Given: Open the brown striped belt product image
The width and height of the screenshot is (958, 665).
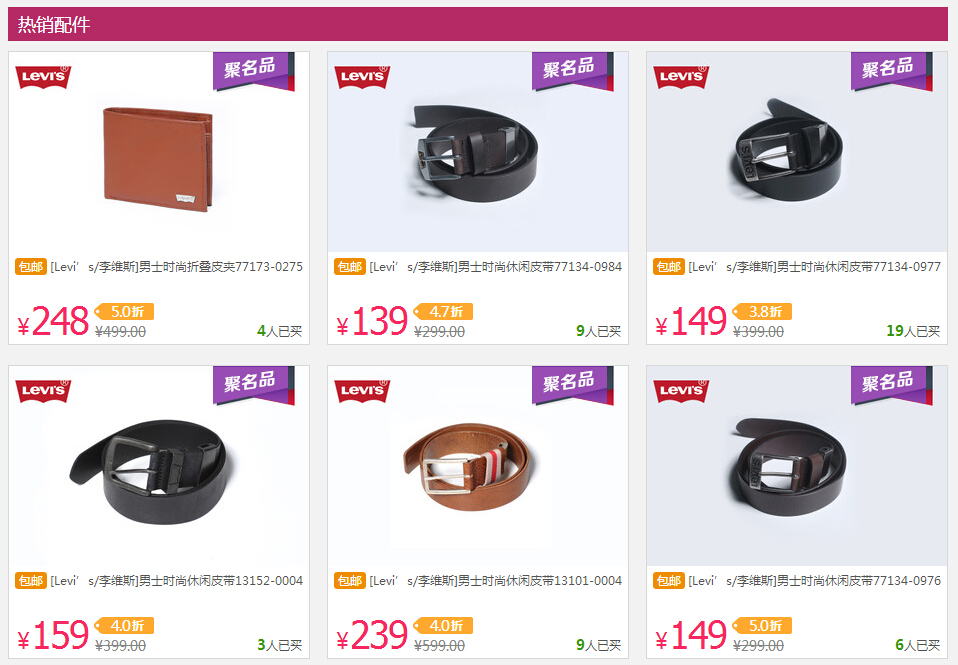Looking at the screenshot, I should pyautogui.click(x=467, y=467).
